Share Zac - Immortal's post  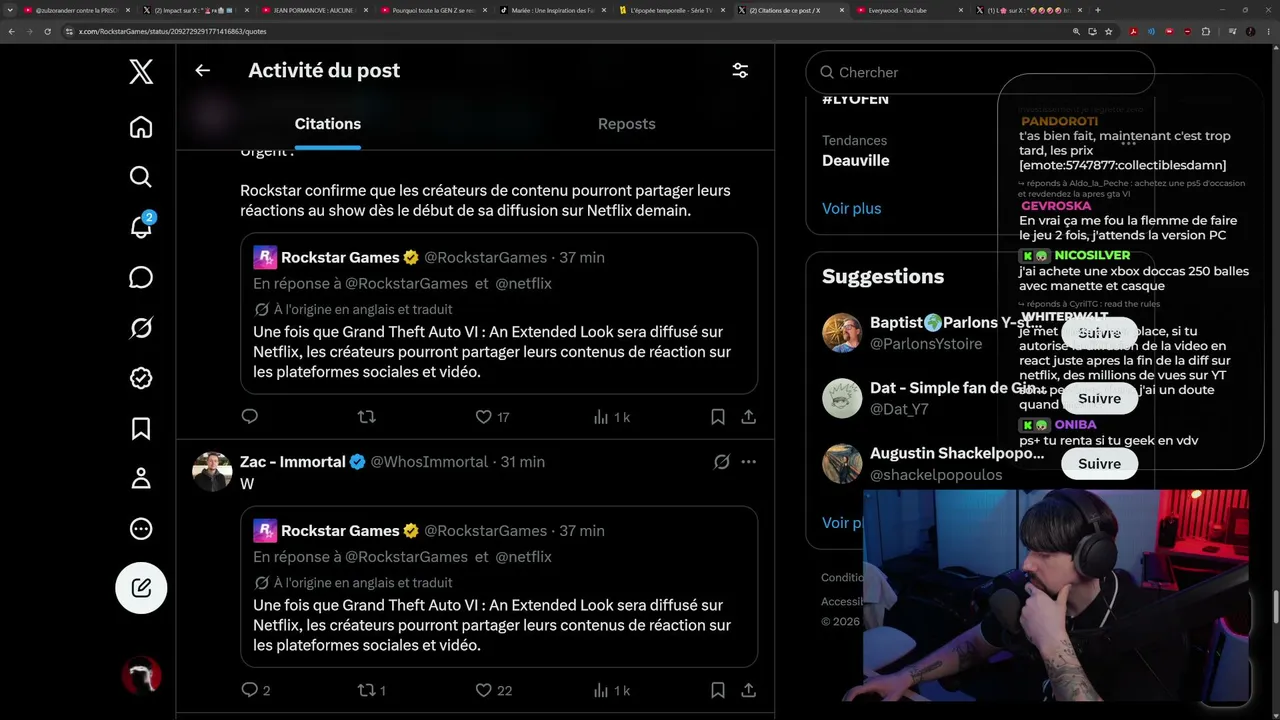748,690
